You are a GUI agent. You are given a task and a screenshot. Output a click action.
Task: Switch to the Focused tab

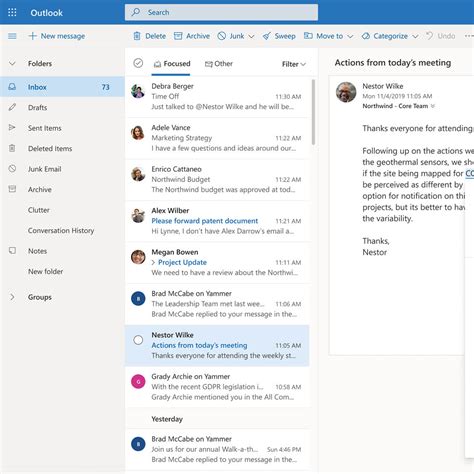[x=172, y=64]
